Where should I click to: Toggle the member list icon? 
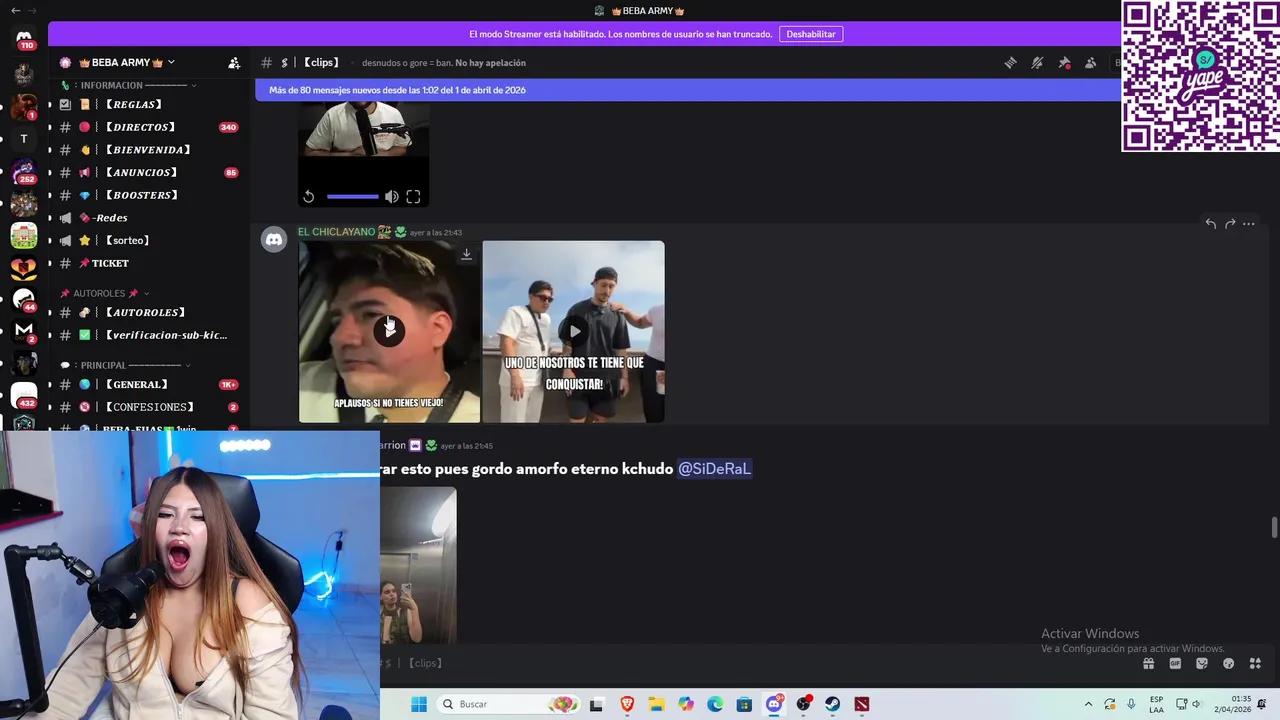pos(1090,62)
